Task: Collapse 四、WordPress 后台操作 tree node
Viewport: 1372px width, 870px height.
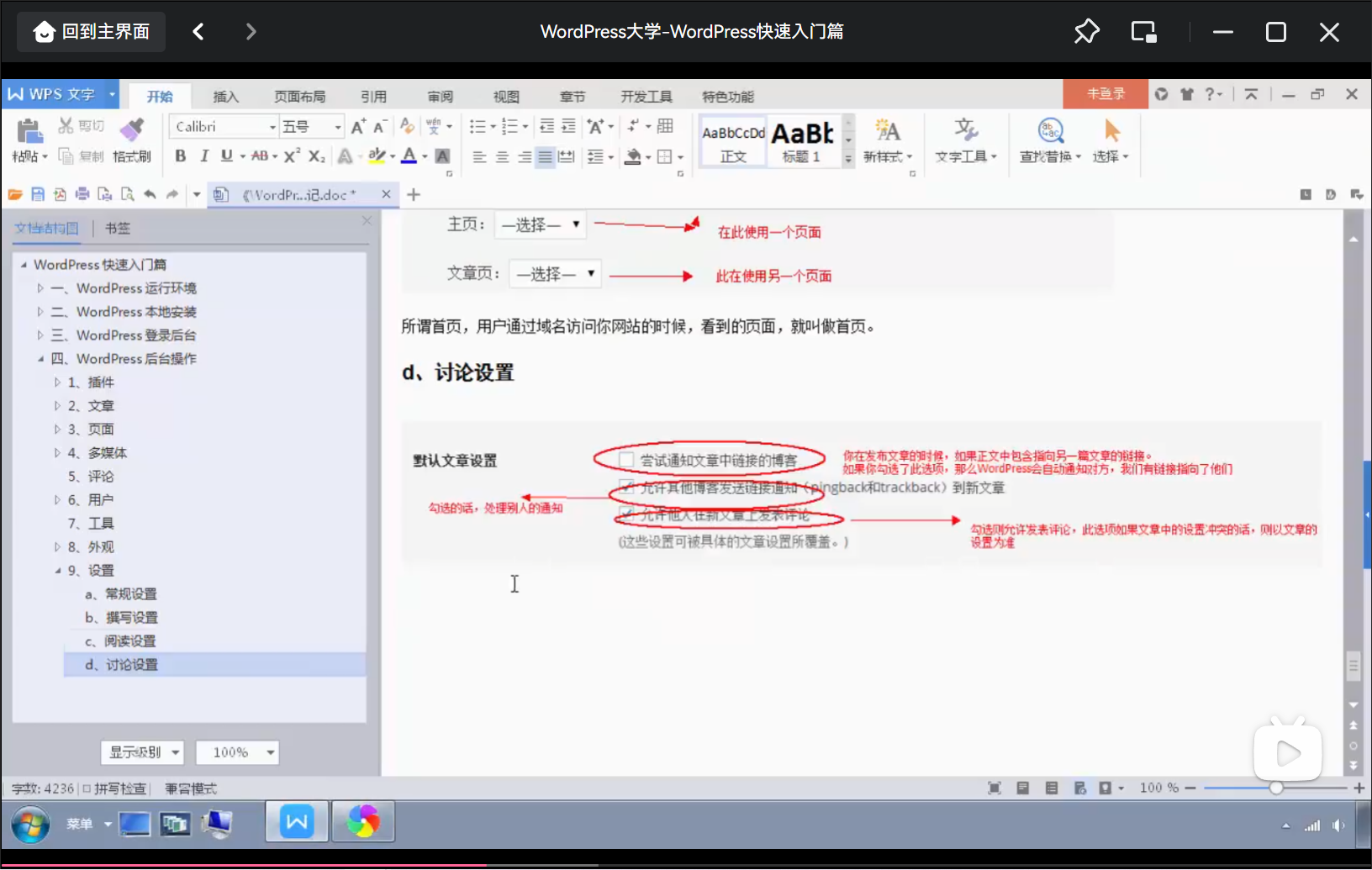Action: (40, 359)
